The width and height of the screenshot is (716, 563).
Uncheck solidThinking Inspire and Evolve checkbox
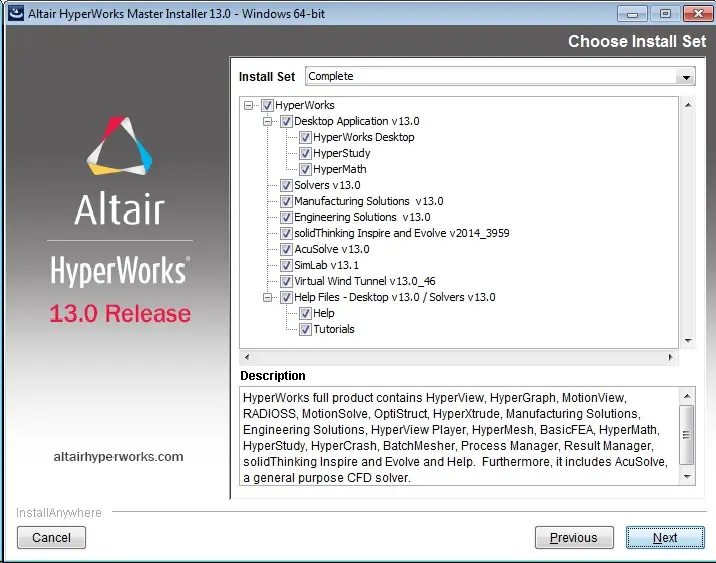(x=286, y=233)
